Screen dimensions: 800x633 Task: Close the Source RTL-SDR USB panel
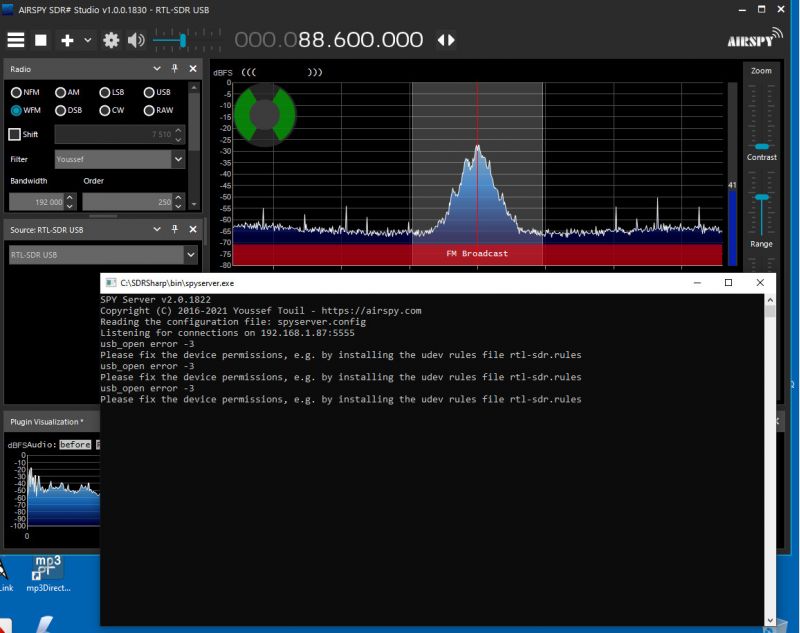pyautogui.click(x=193, y=229)
